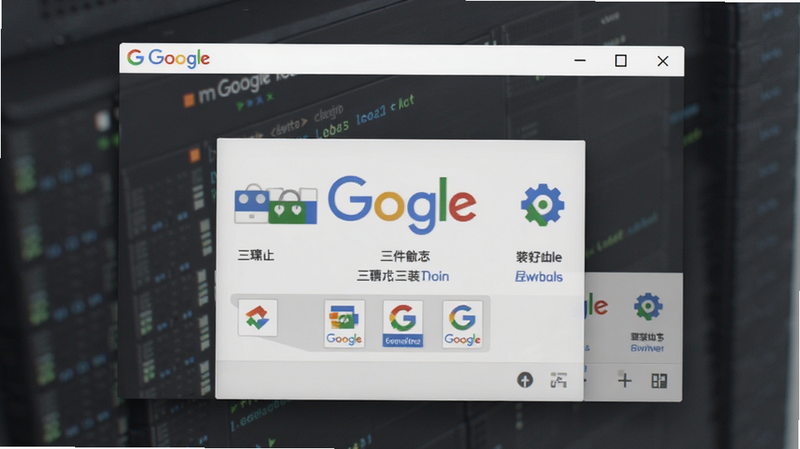Click the label under the shopping bags icon
The width and height of the screenshot is (800, 449).
click(256, 255)
